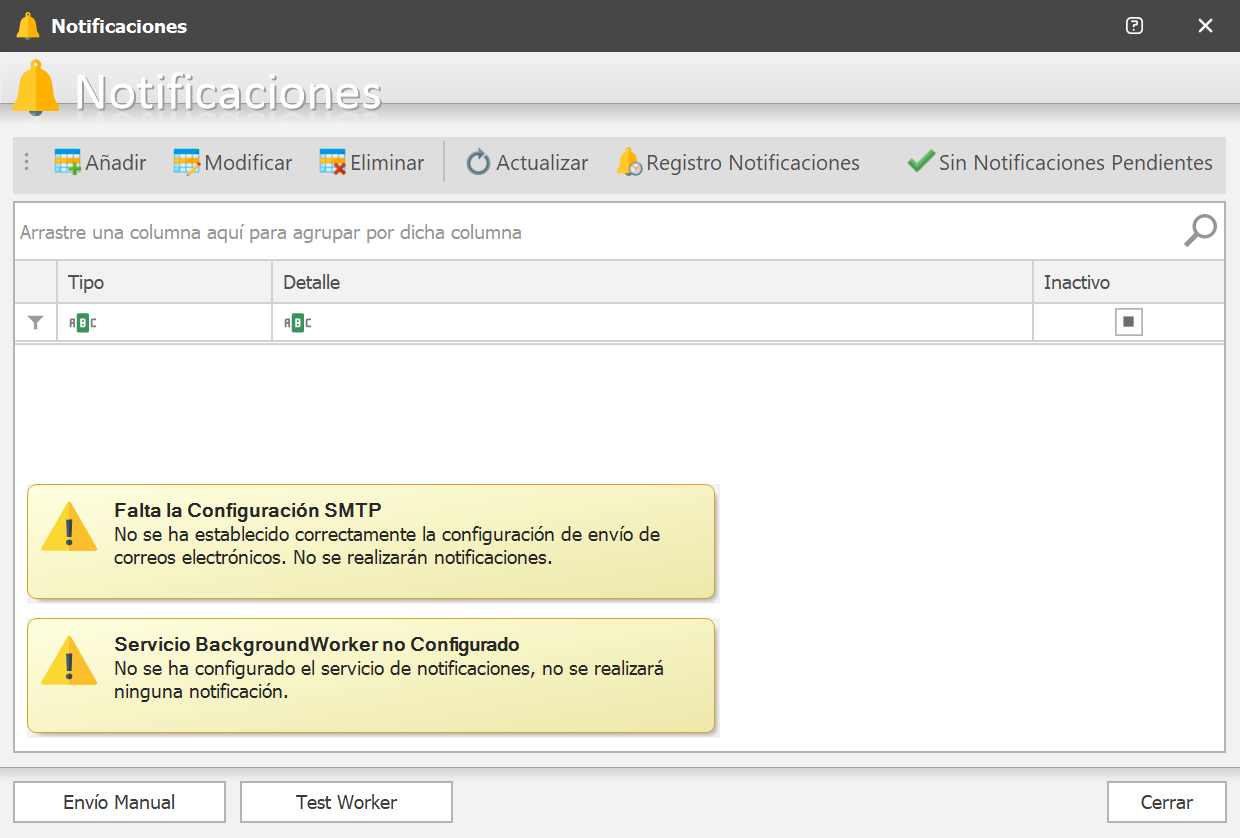Click Sin Notificaciones Pendientes status

point(1060,162)
